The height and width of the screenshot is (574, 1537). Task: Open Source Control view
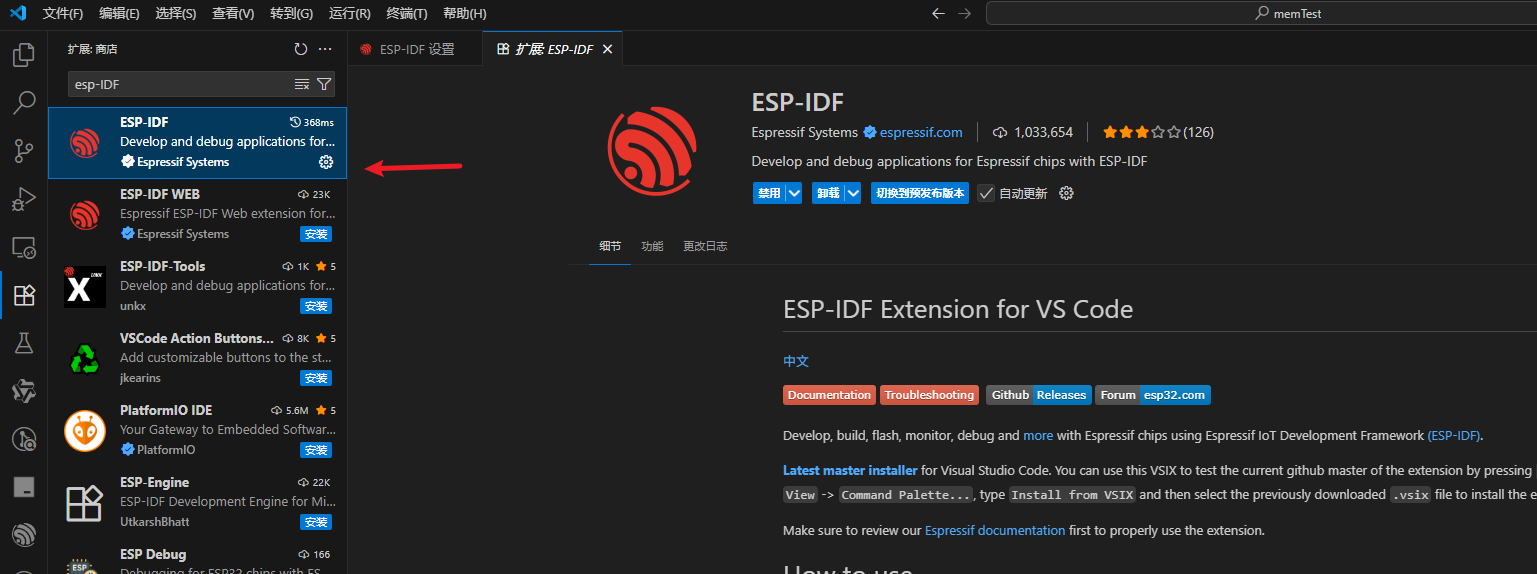(23, 151)
